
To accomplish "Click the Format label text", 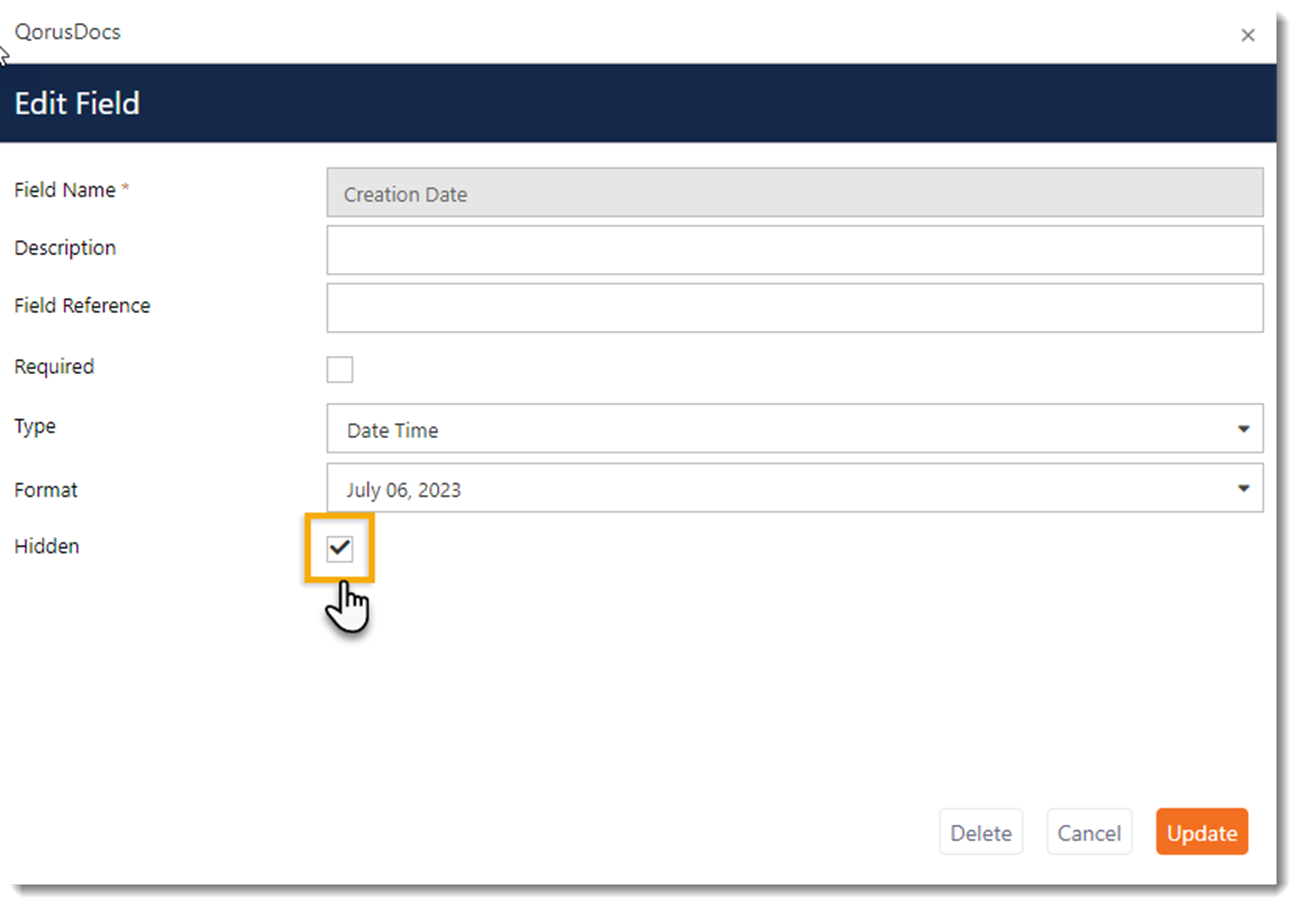I will (46, 490).
